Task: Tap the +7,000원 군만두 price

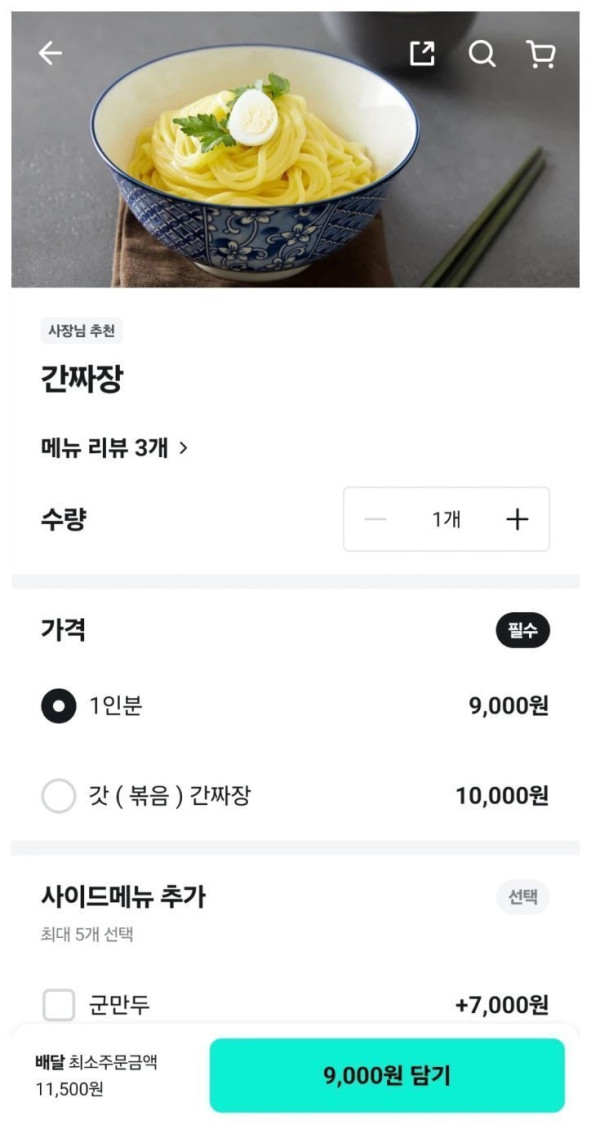Action: (x=502, y=1005)
